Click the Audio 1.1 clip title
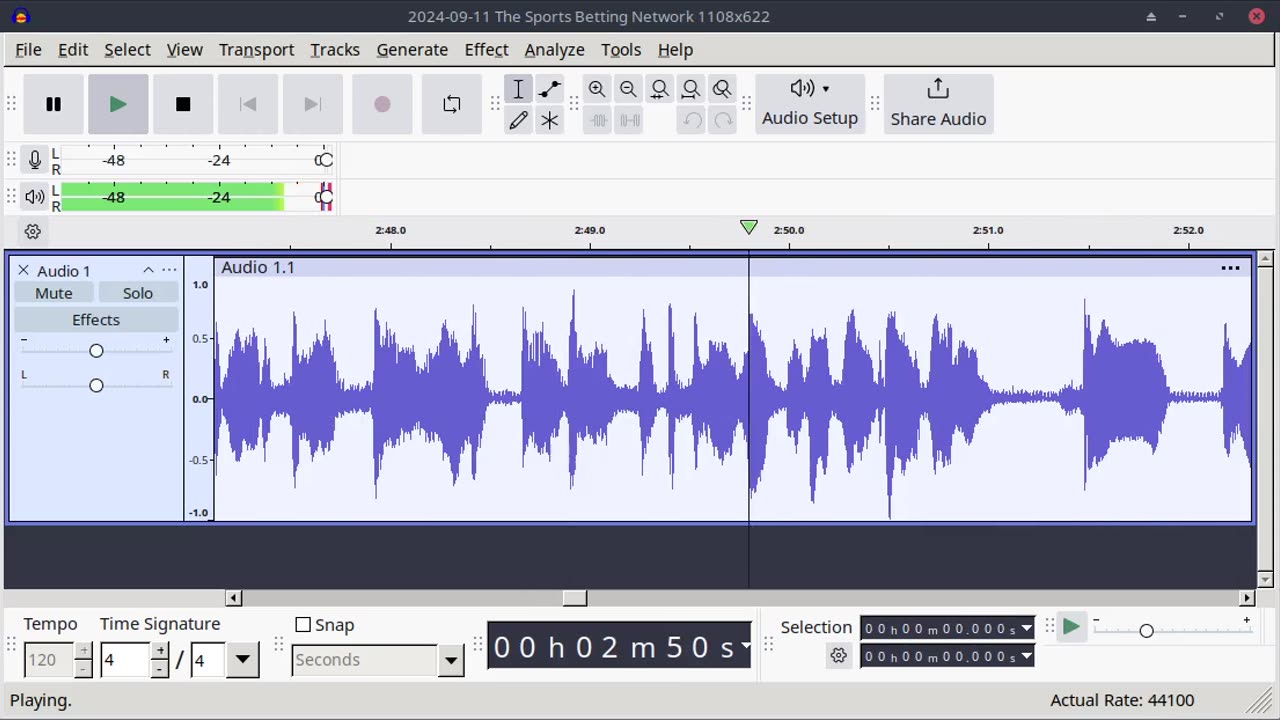Screen dimensions: 1280x720 tap(258, 267)
